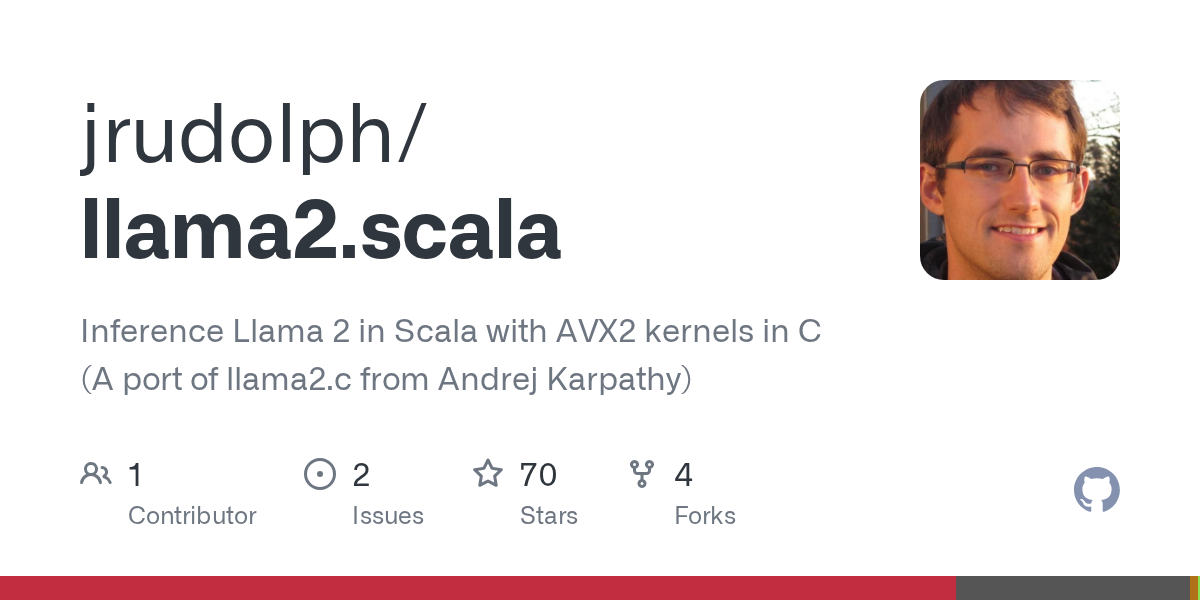
Task: Click the "Inference Llama 2 in Scala" description line
Action: [x=451, y=331]
